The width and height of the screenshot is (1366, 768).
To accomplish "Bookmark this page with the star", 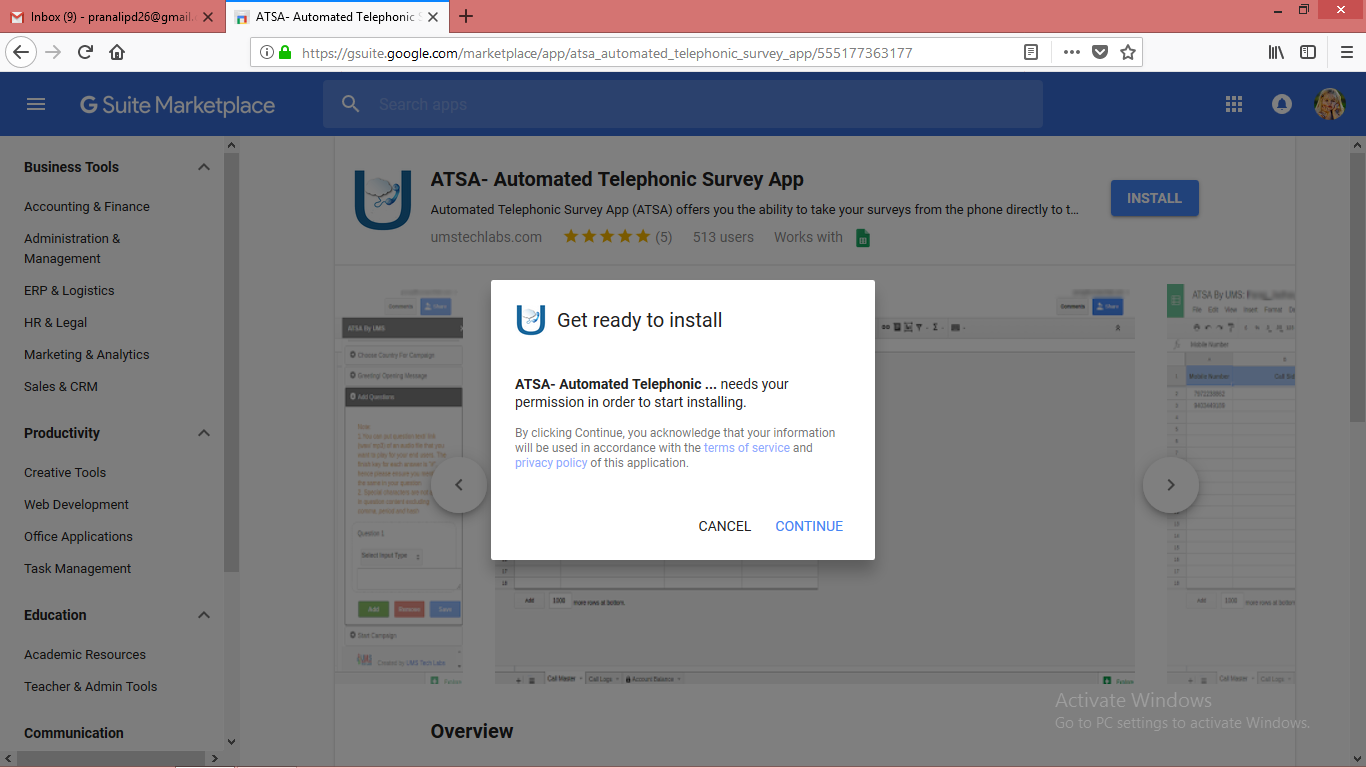I will coord(1128,52).
